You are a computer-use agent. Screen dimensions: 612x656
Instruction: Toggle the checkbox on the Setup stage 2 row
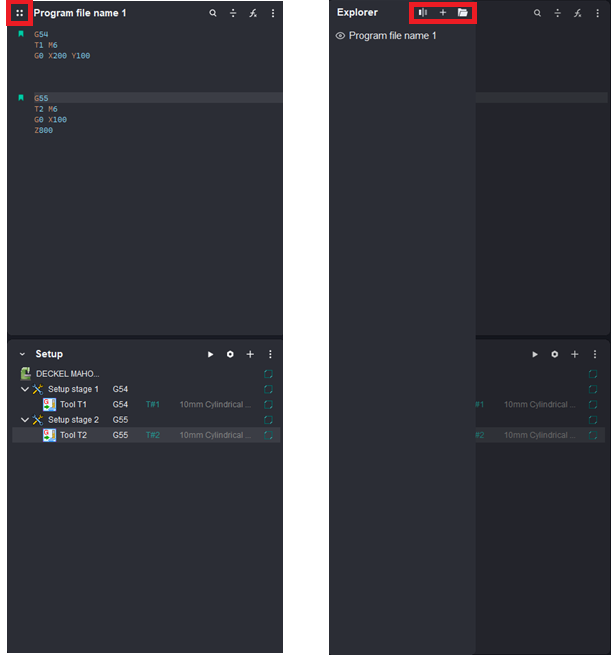click(x=268, y=420)
